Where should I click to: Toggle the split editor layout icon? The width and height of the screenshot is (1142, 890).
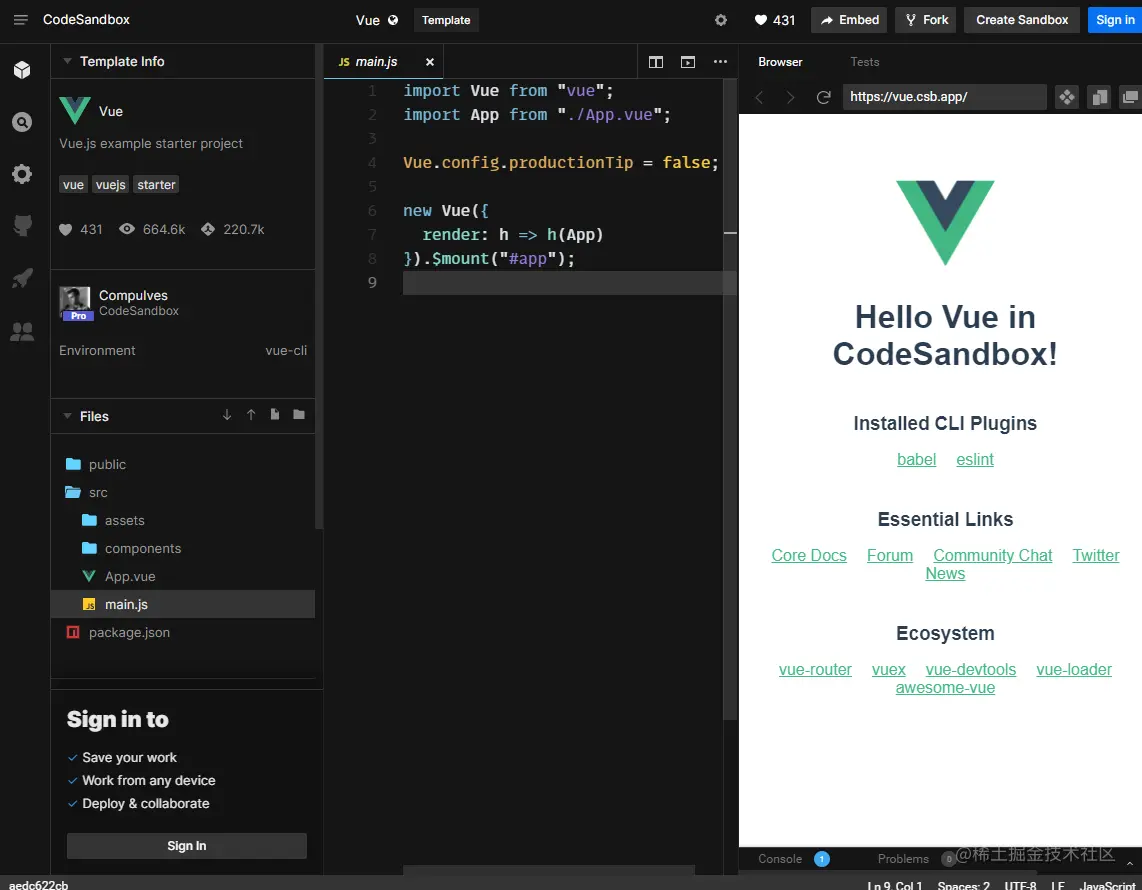coord(655,62)
